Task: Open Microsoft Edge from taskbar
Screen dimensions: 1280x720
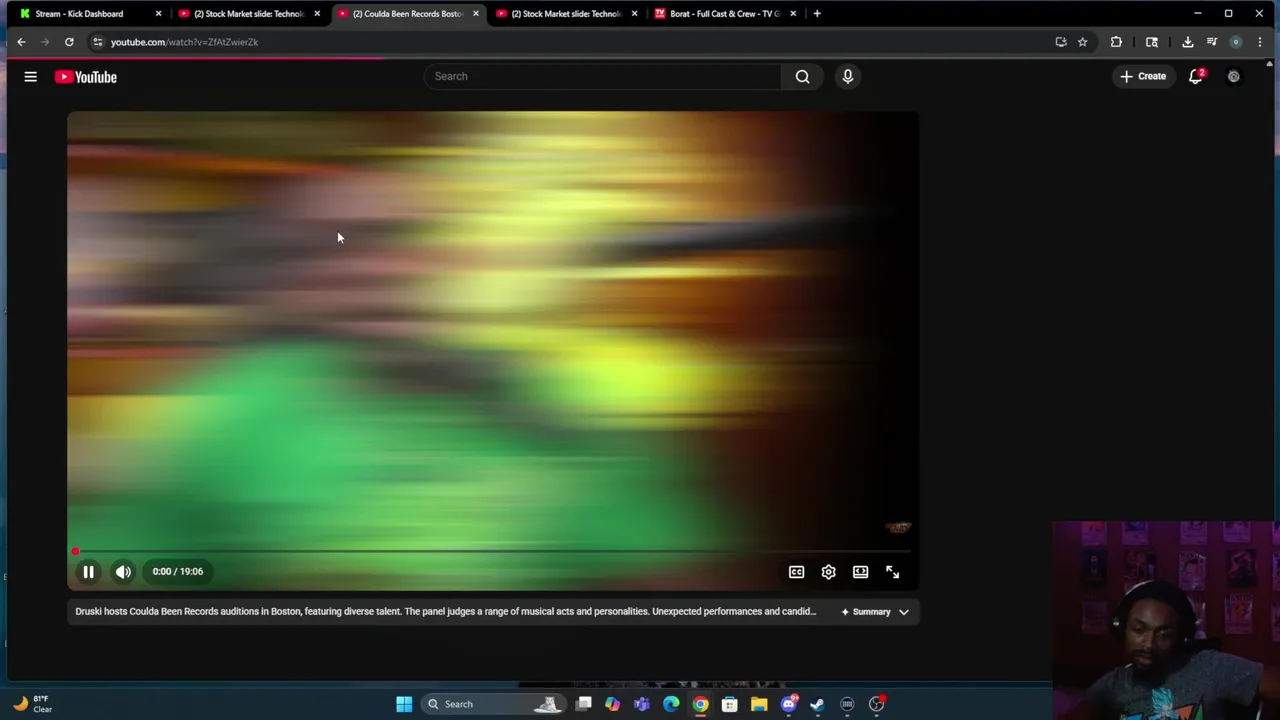Action: point(671,704)
